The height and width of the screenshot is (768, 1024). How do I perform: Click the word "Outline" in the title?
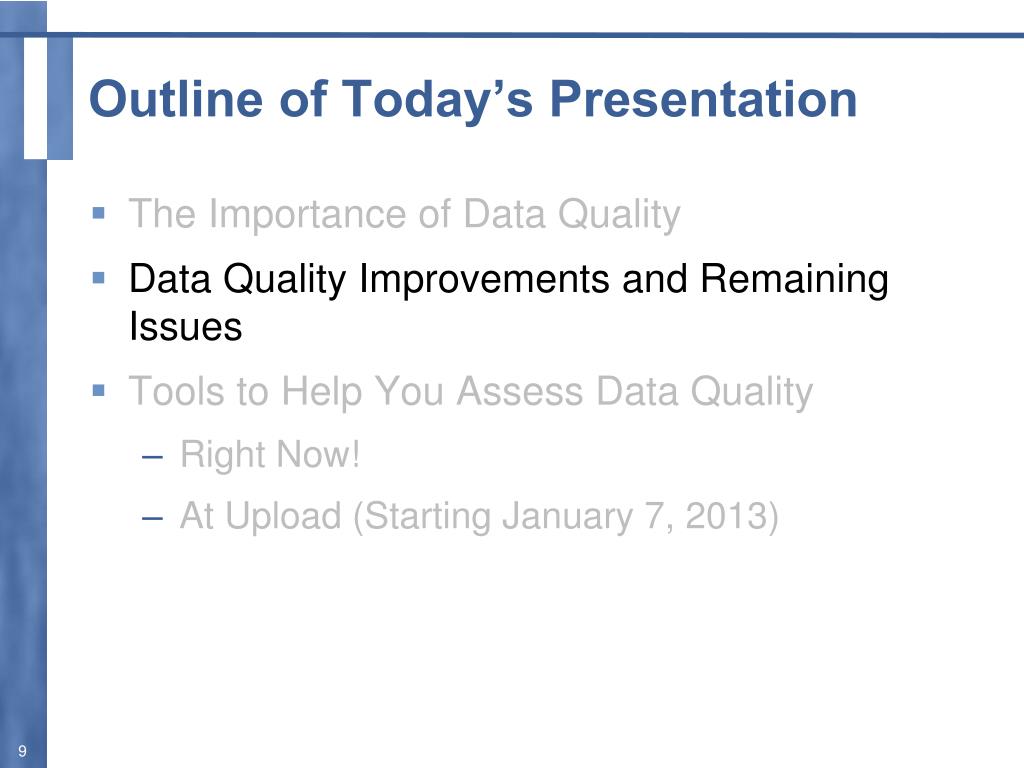177,99
